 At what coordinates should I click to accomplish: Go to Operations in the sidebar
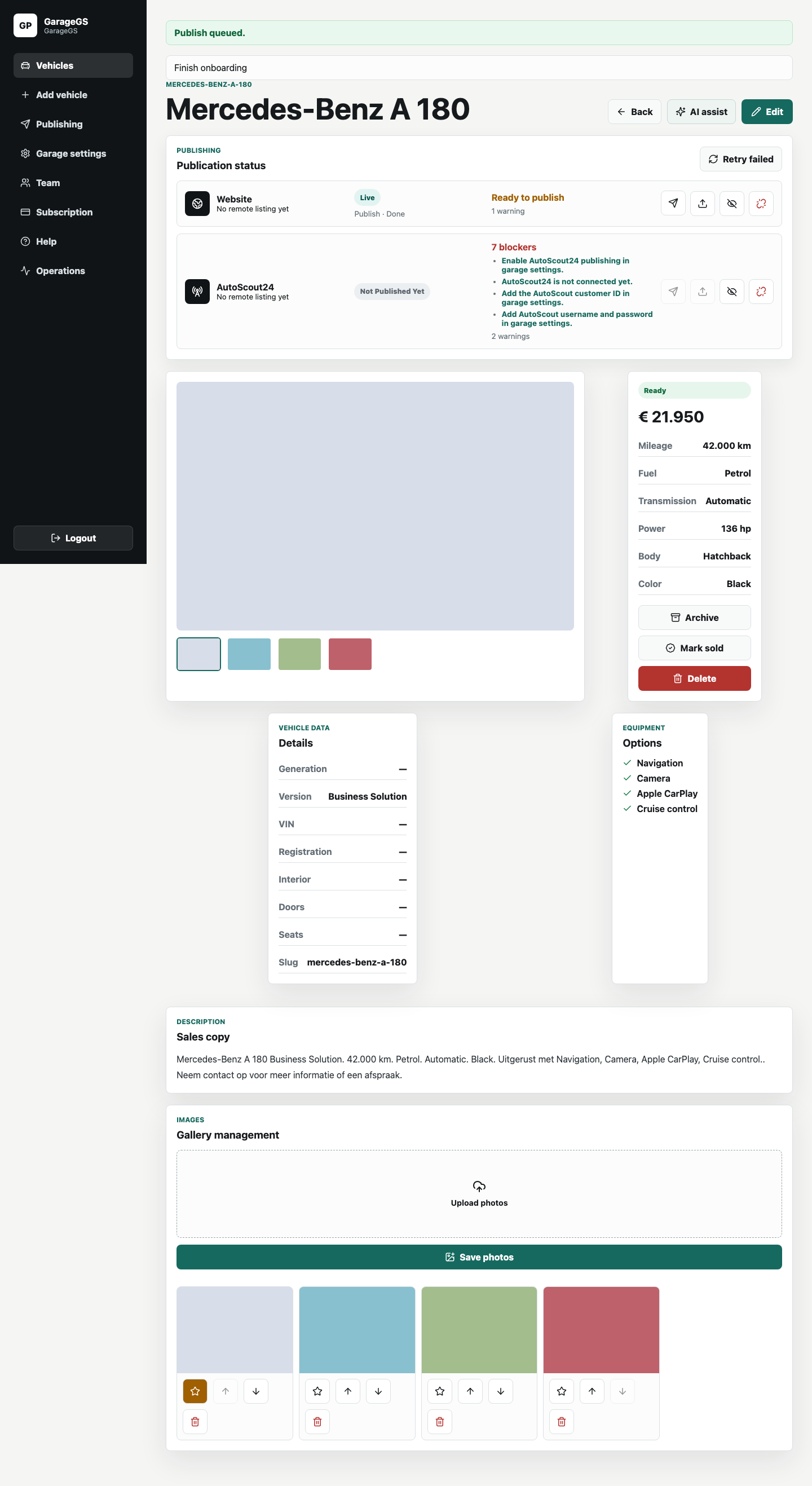tap(73, 271)
